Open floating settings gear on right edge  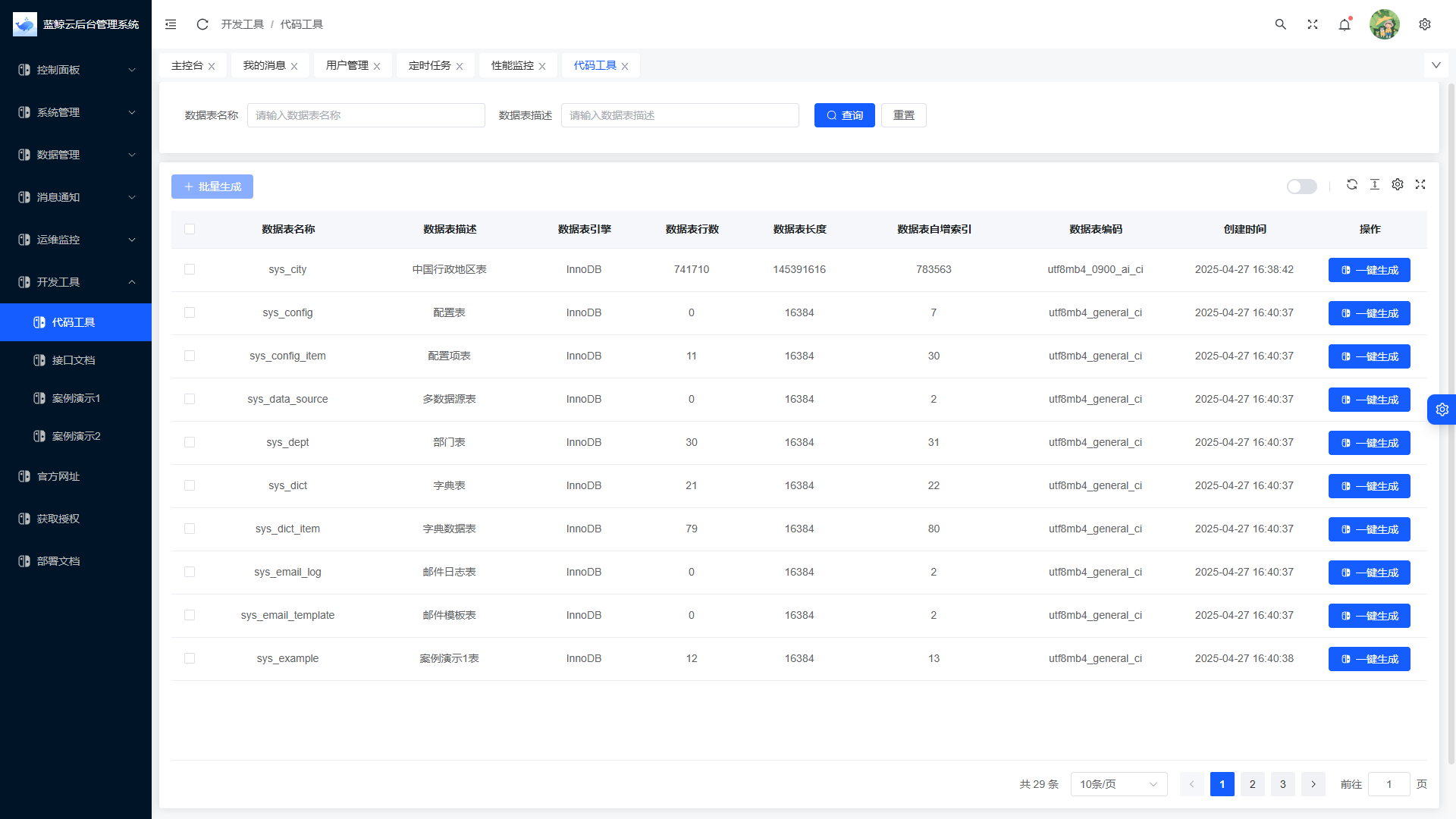pyautogui.click(x=1442, y=409)
